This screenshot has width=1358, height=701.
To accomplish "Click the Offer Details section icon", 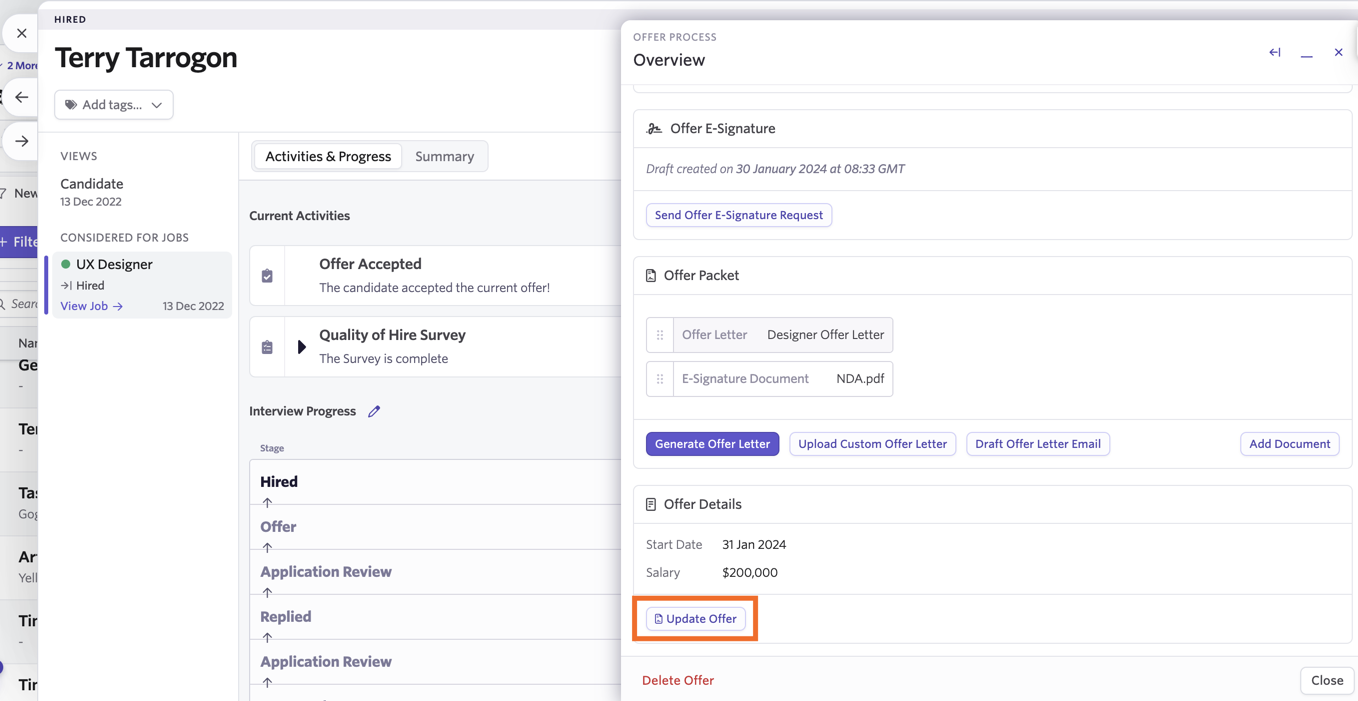I will (651, 505).
